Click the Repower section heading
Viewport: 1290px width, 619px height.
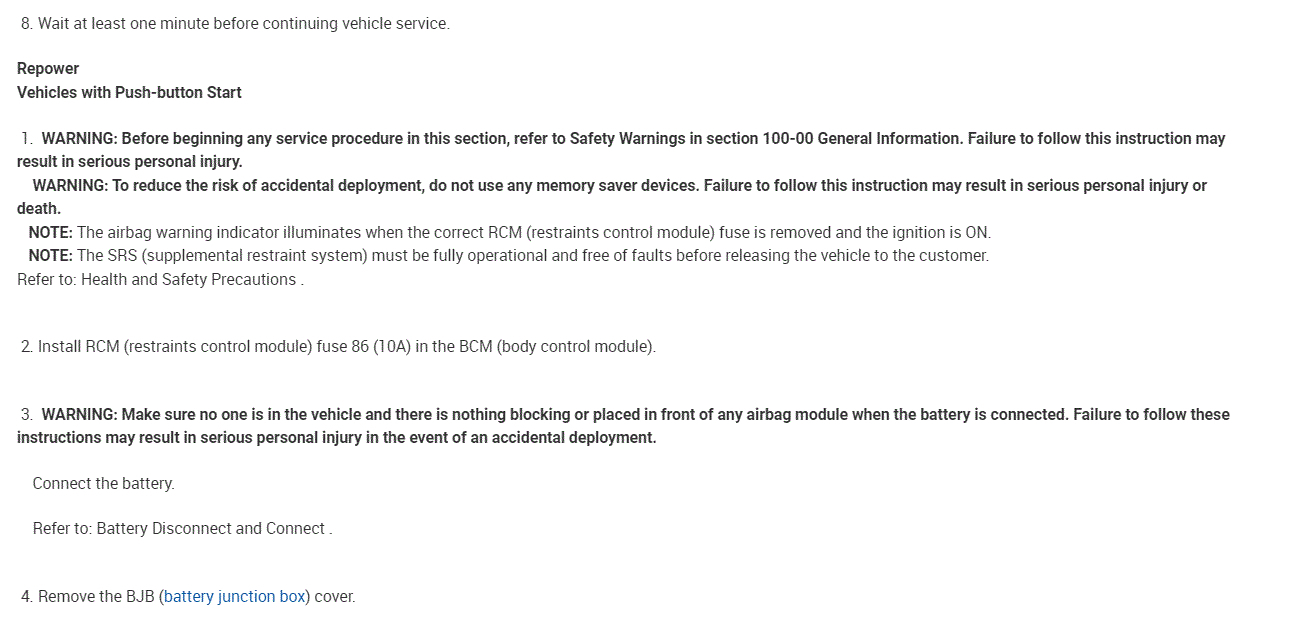pos(48,69)
